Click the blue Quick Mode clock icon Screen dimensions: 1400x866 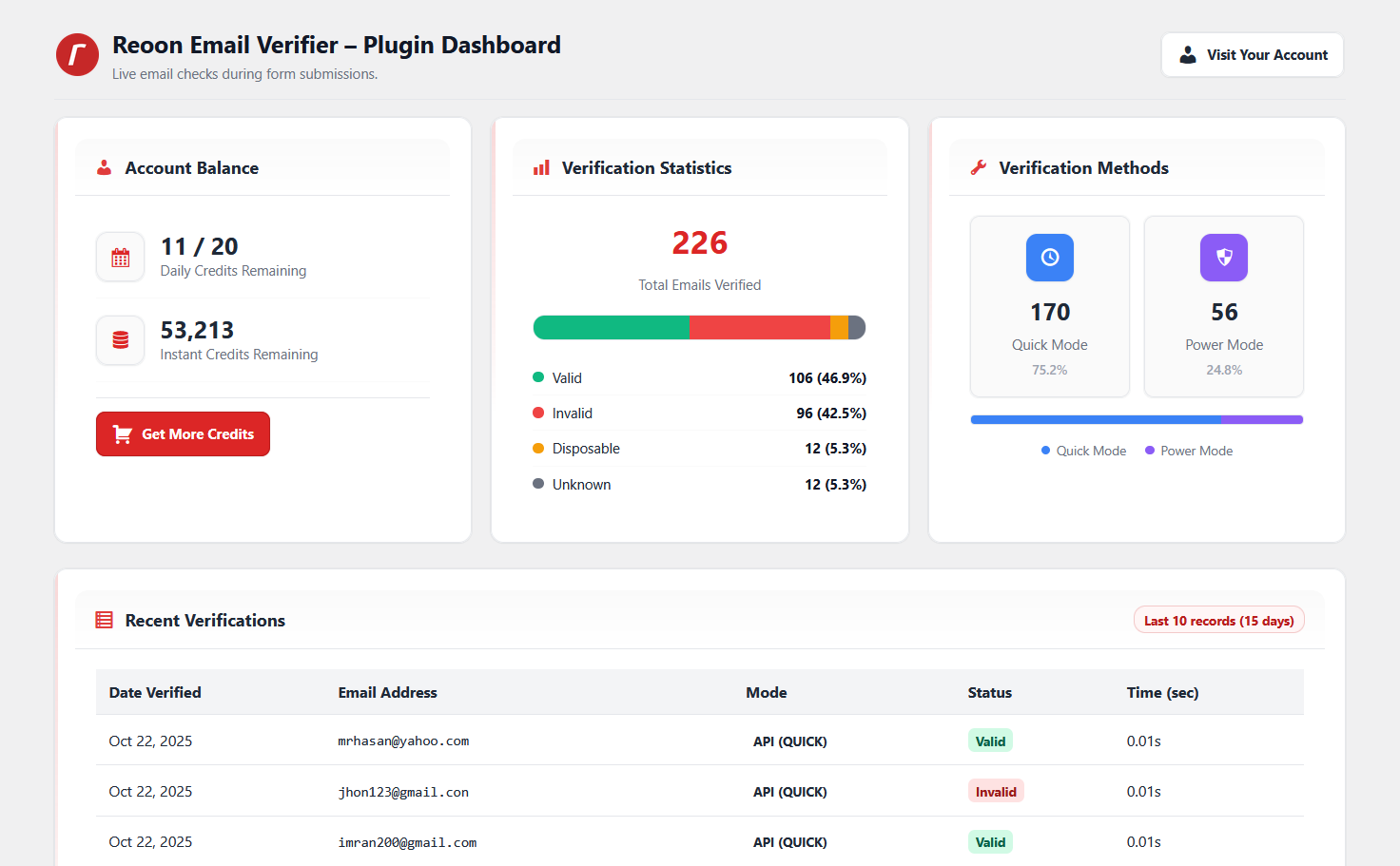(1049, 258)
